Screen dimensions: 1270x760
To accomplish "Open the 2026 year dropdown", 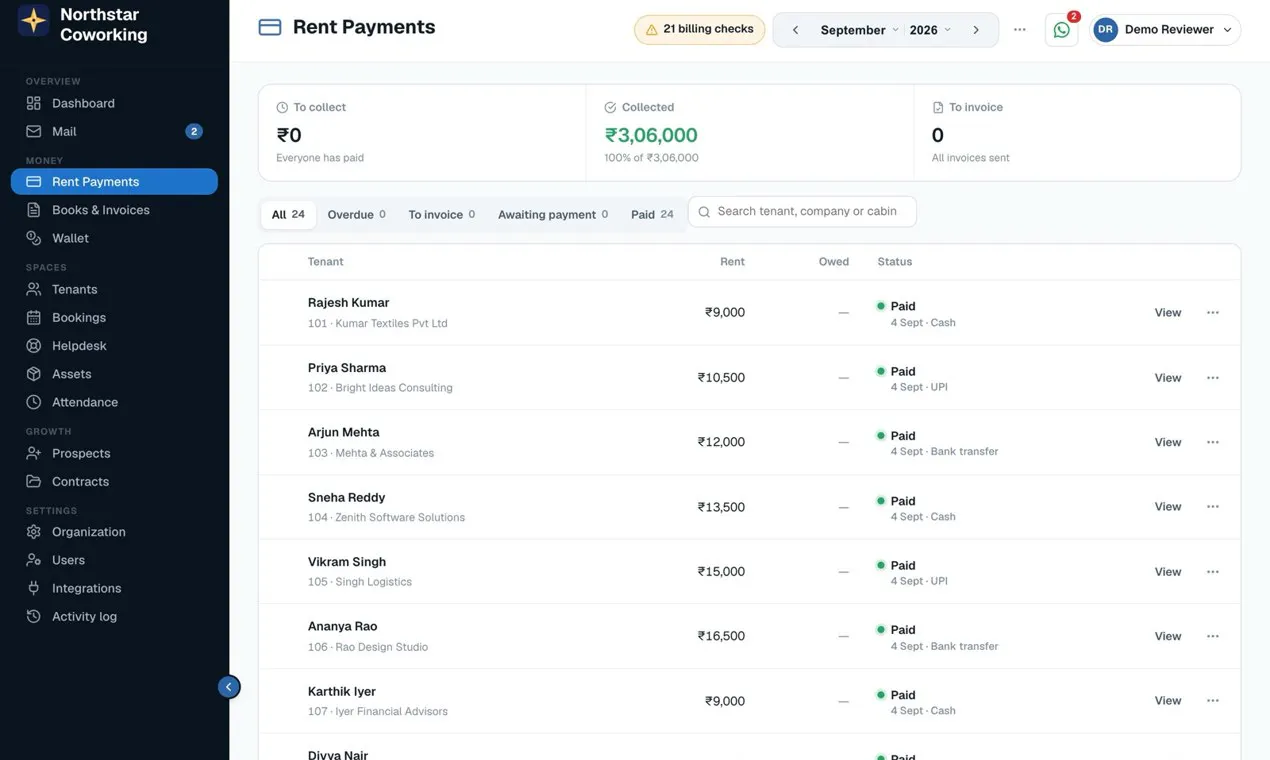I will tap(930, 30).
